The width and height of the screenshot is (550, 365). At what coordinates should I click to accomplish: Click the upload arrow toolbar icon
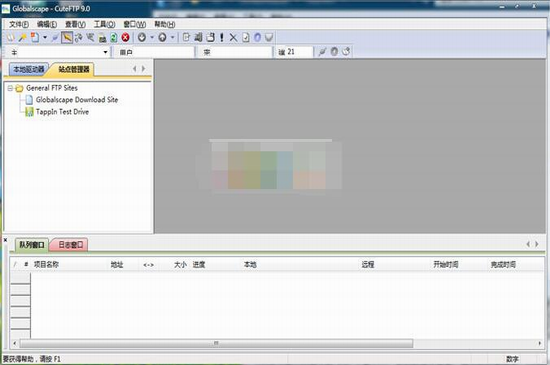162,37
